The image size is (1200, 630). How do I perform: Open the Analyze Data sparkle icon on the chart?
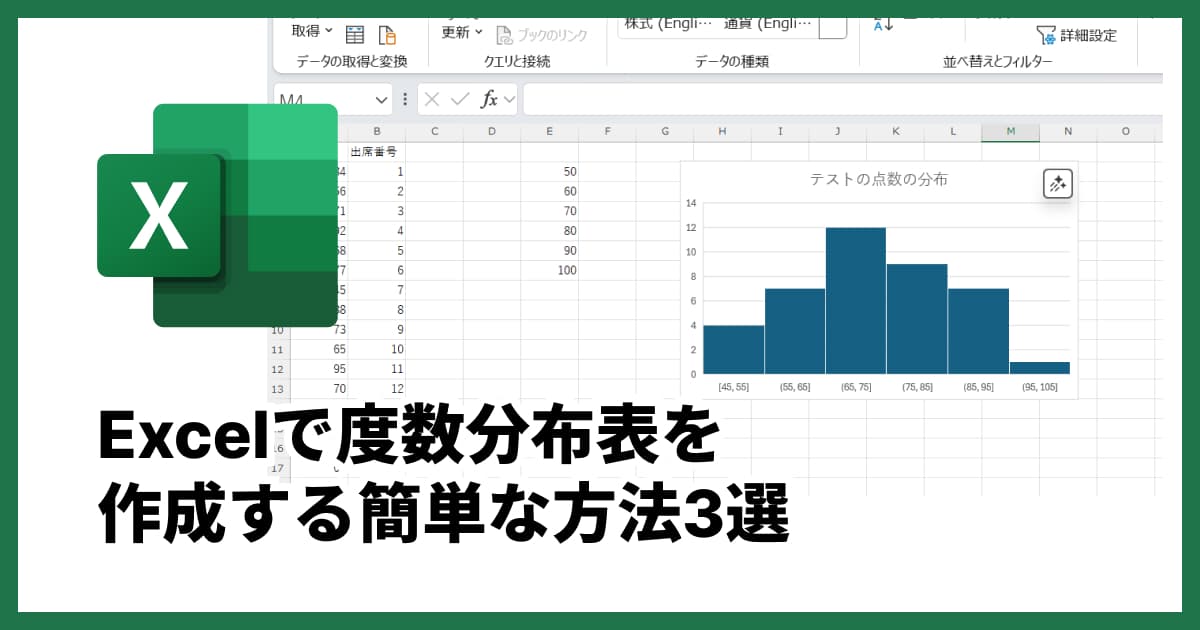pos(1057,184)
